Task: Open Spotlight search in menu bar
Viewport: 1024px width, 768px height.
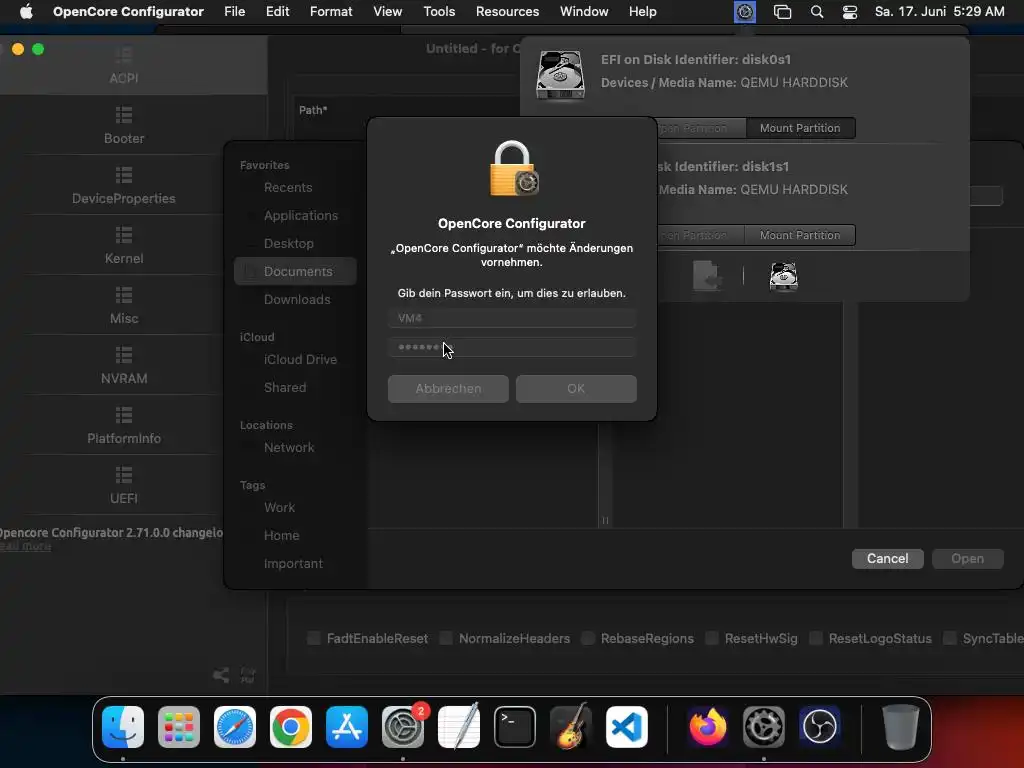Action: pos(816,12)
